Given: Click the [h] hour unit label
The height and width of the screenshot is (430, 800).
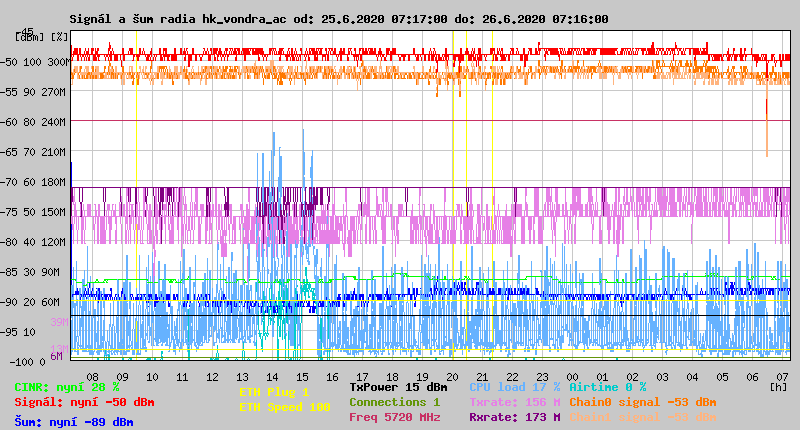Looking at the screenshot, I should point(777,386).
